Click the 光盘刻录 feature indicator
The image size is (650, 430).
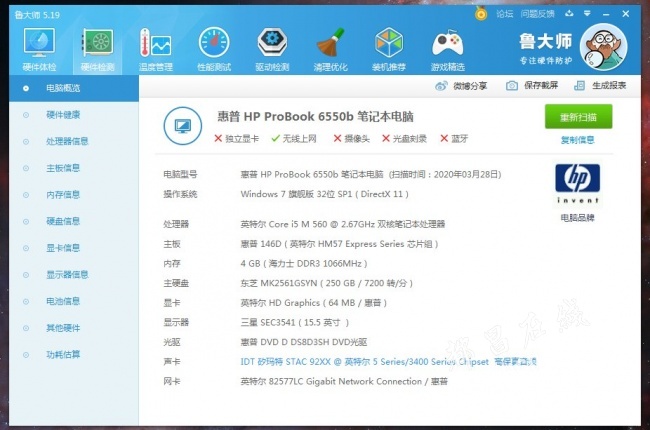[x=404, y=138]
